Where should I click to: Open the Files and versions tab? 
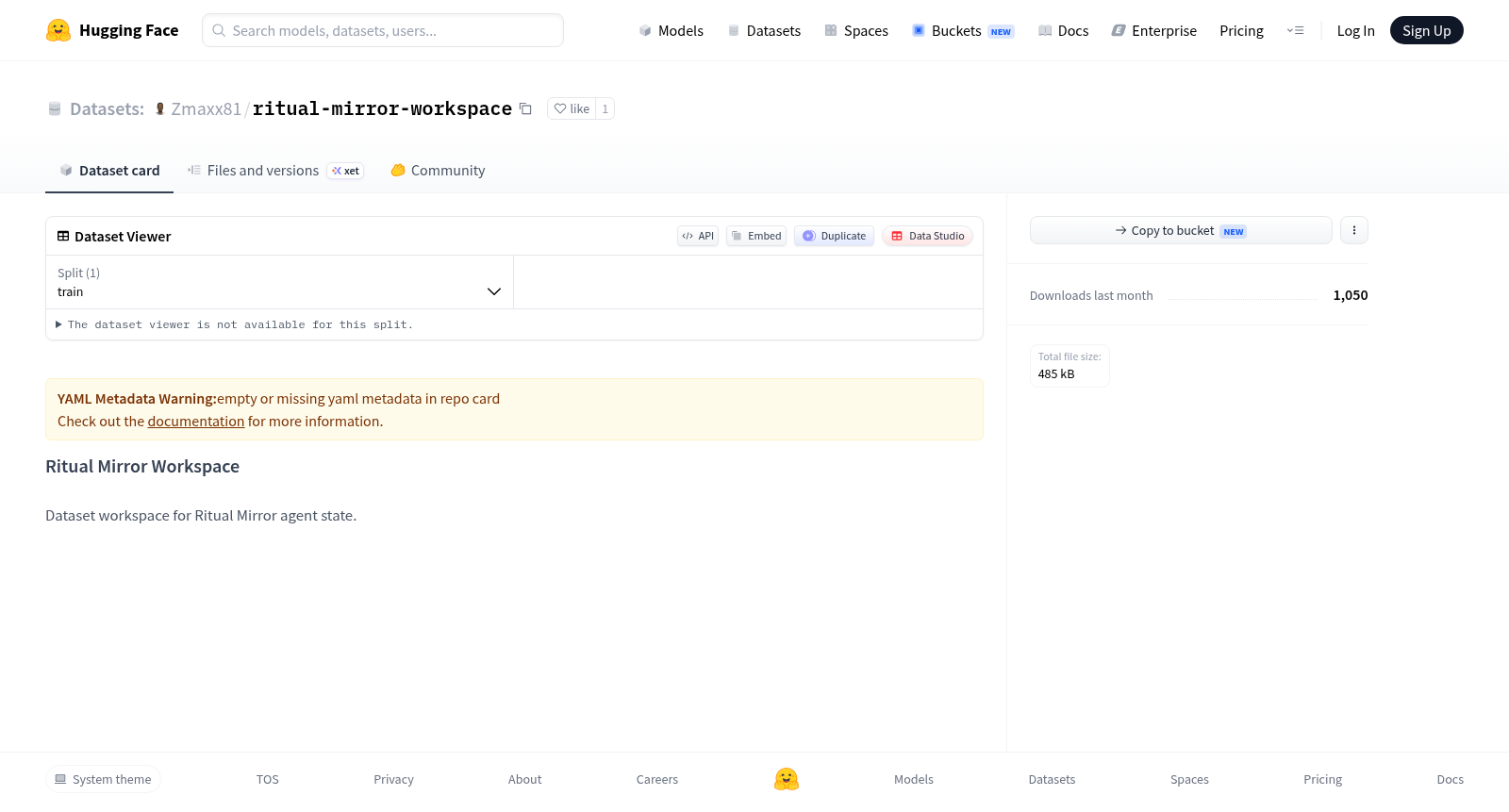pos(275,171)
